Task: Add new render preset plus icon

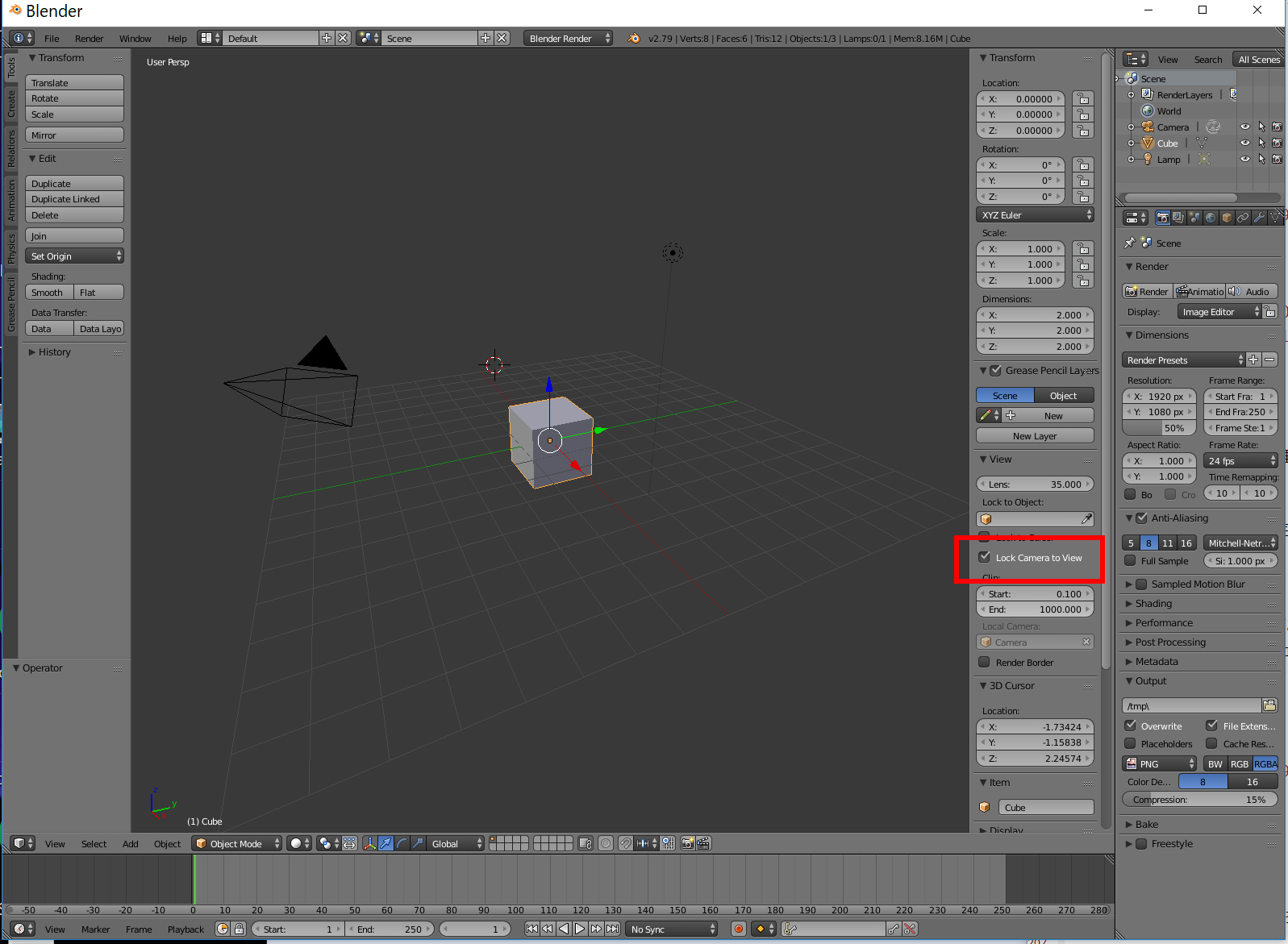Action: [x=1253, y=360]
